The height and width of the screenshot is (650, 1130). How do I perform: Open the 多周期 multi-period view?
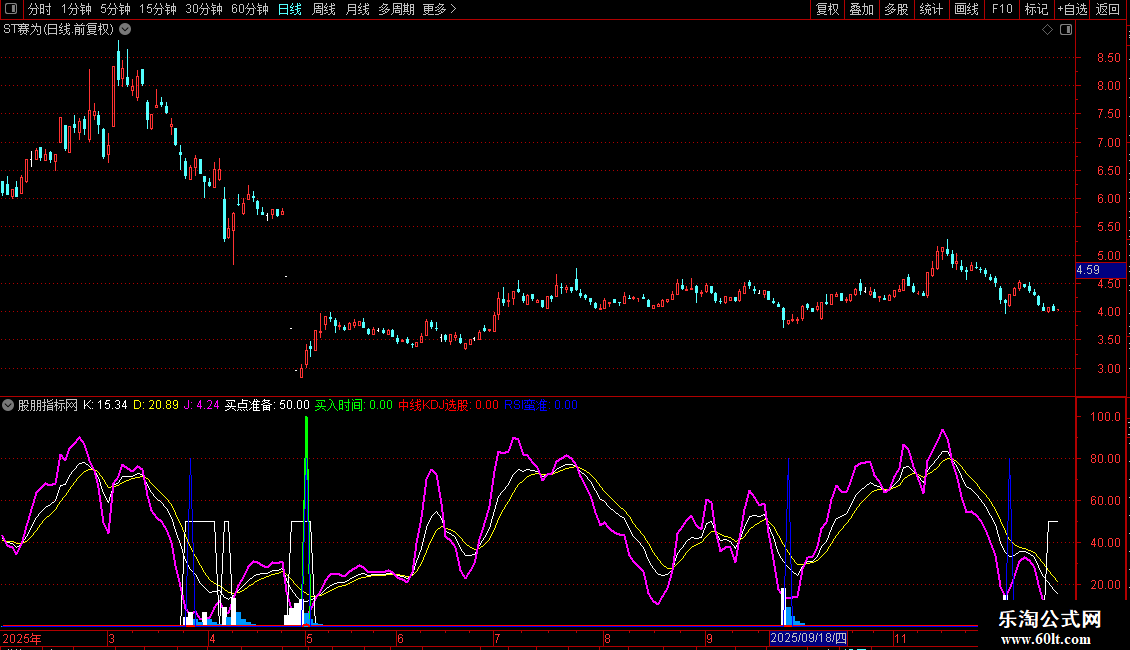point(396,10)
